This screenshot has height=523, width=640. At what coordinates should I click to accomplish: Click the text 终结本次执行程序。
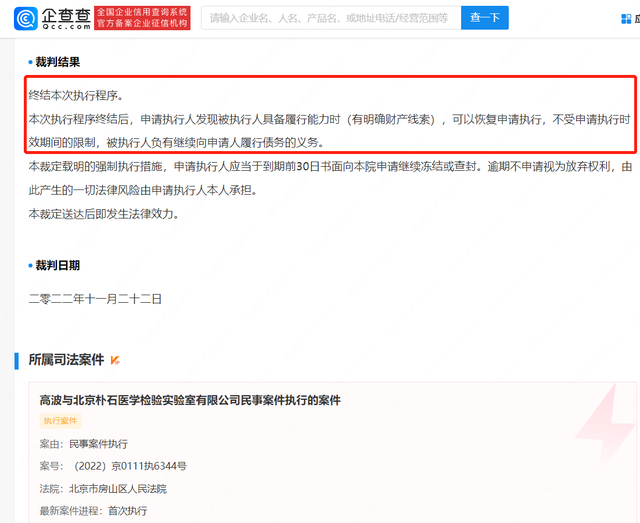coord(76,96)
